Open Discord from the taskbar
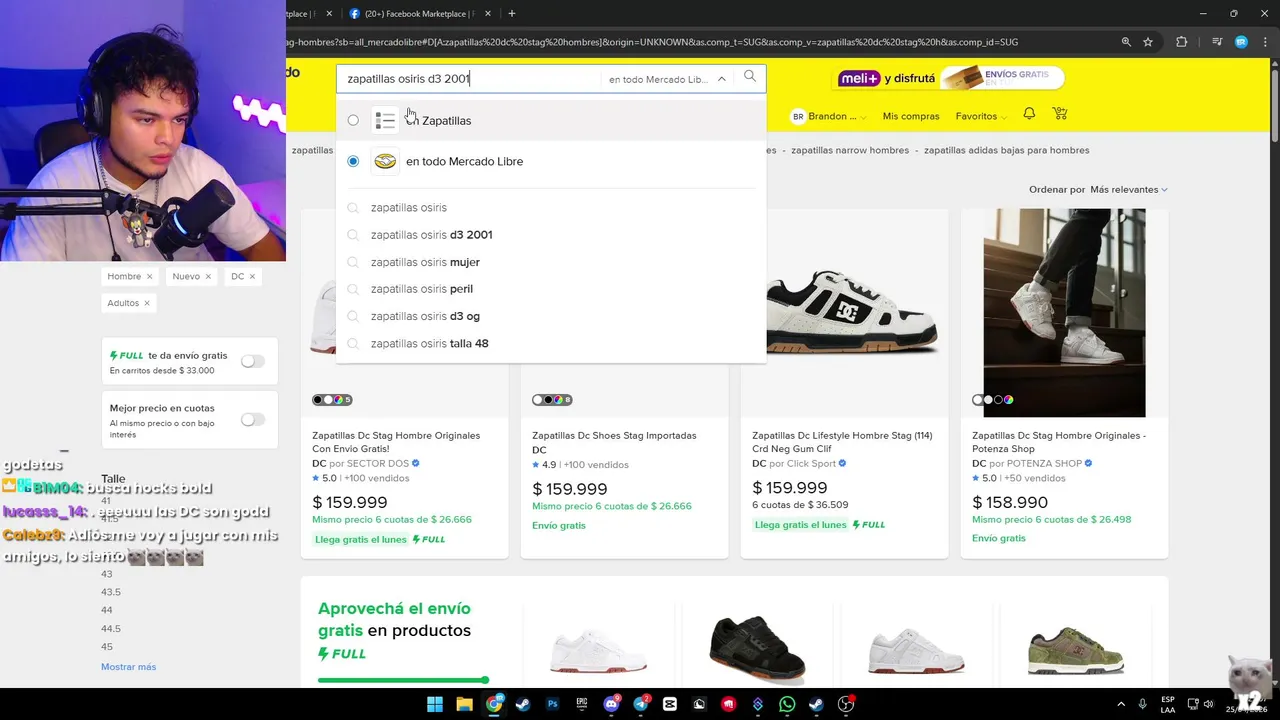 (611, 704)
